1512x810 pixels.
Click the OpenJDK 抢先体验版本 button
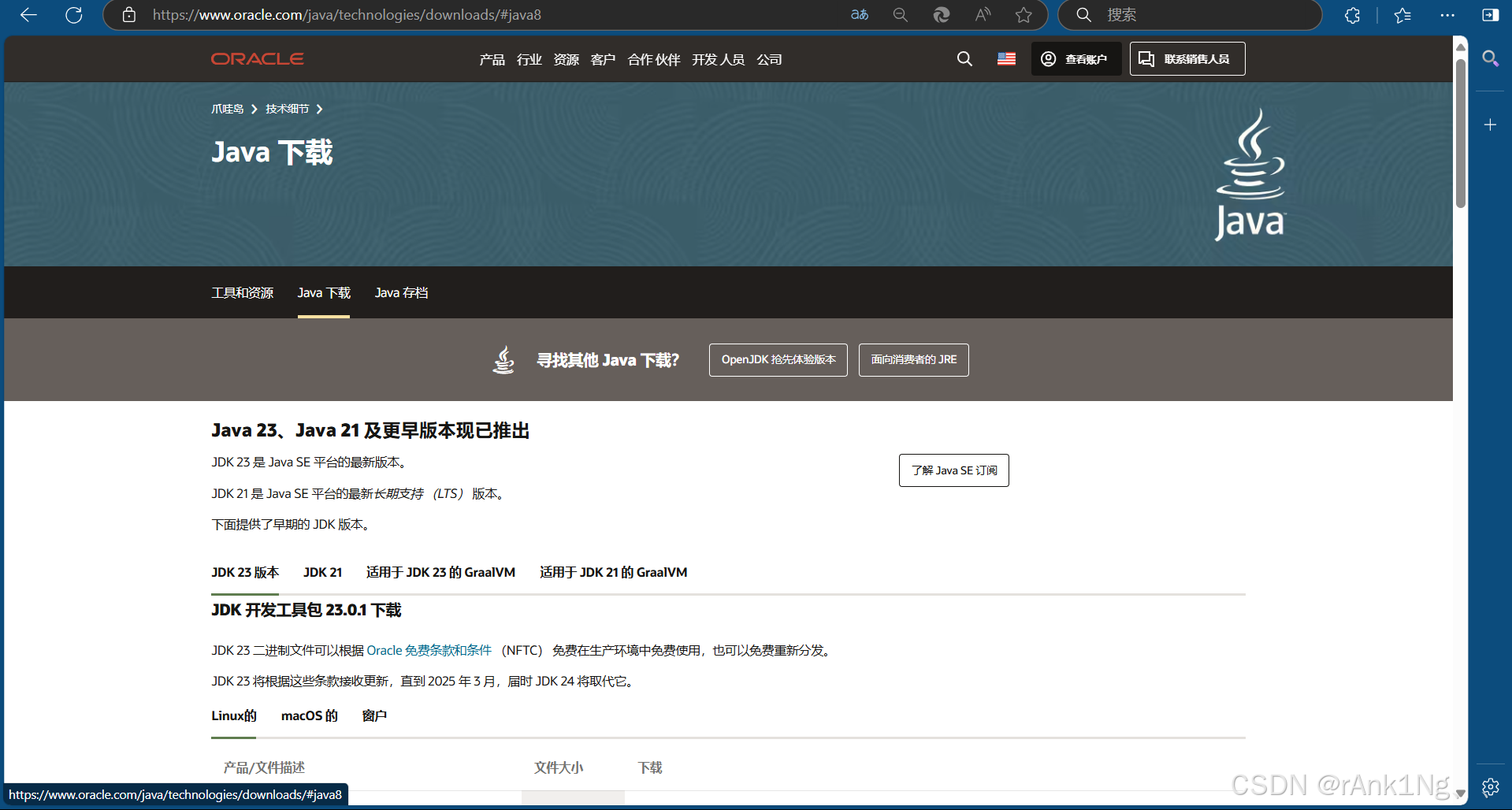(x=778, y=360)
